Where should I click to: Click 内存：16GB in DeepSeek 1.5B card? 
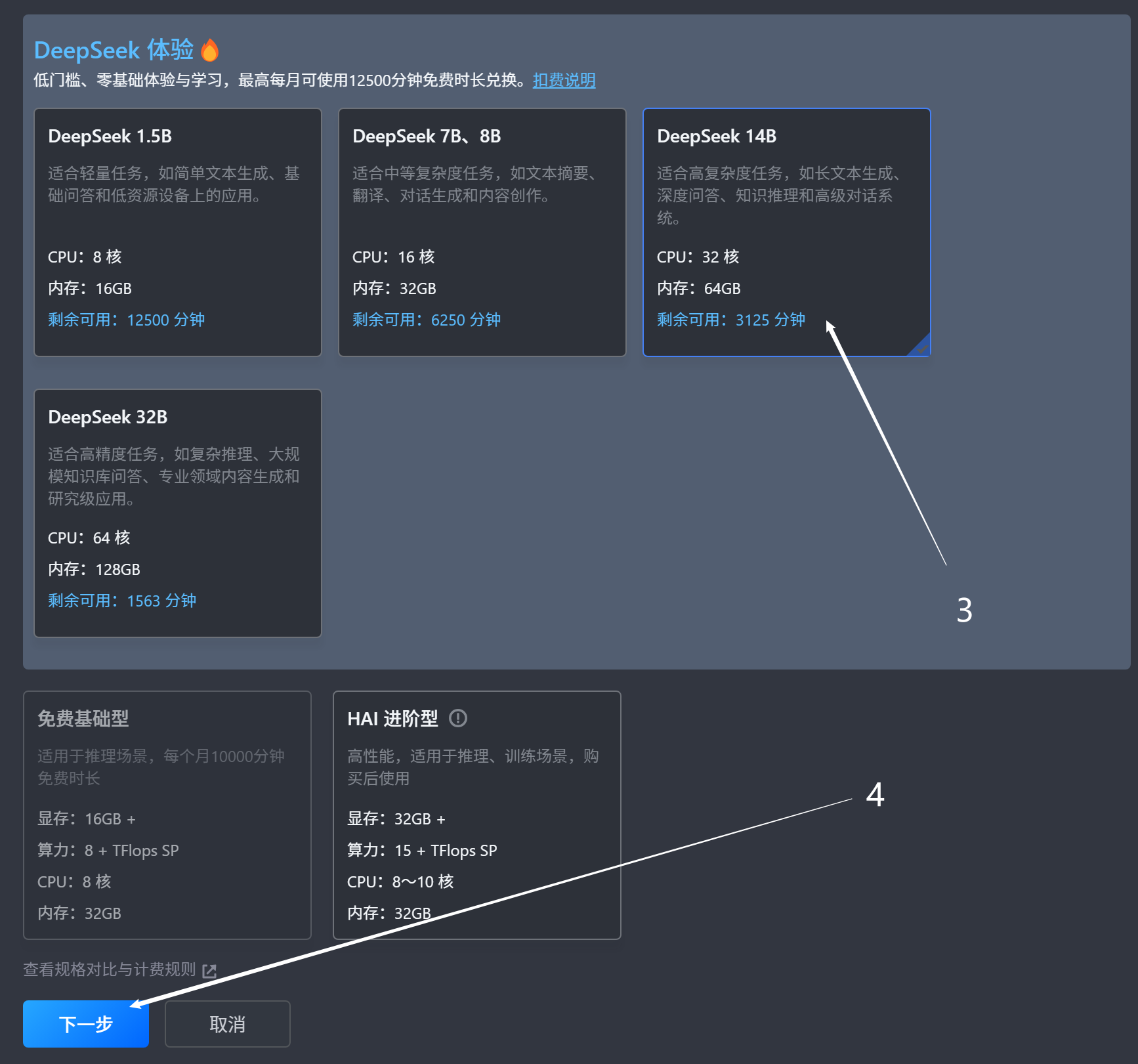(x=90, y=288)
